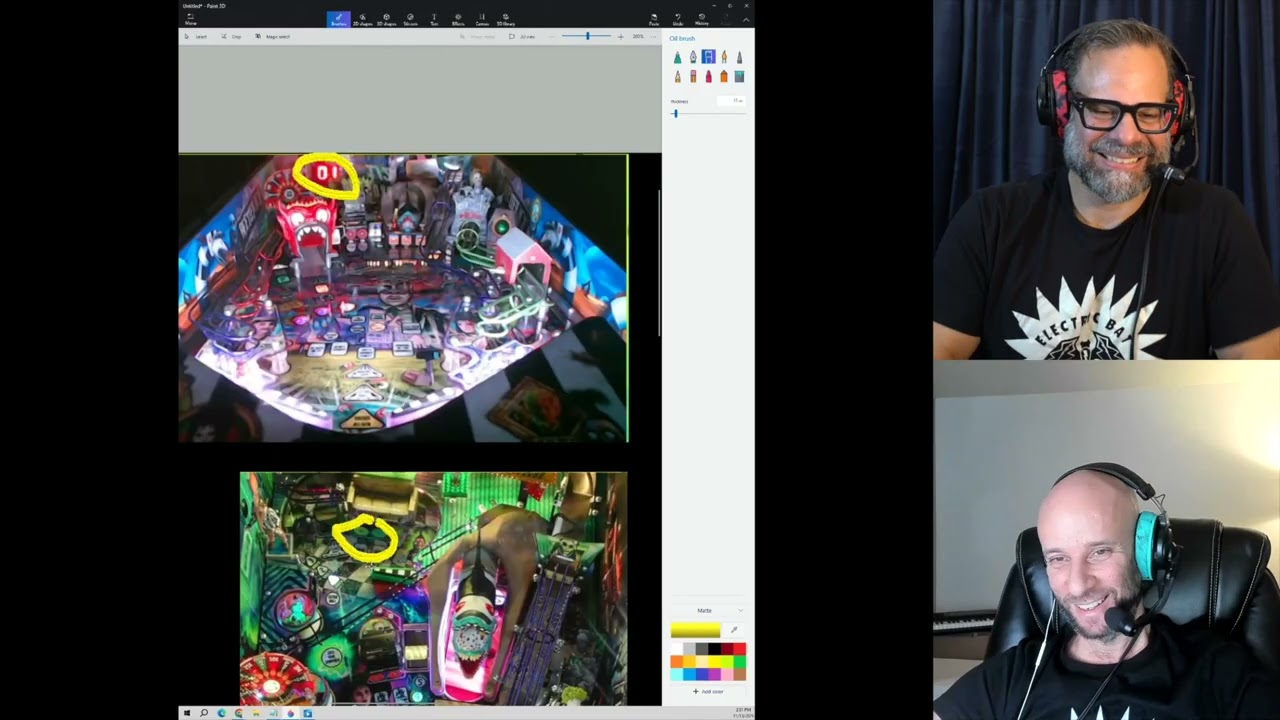This screenshot has height=720, width=1280.
Task: Open the 2D shapes tab
Action: pos(362,19)
